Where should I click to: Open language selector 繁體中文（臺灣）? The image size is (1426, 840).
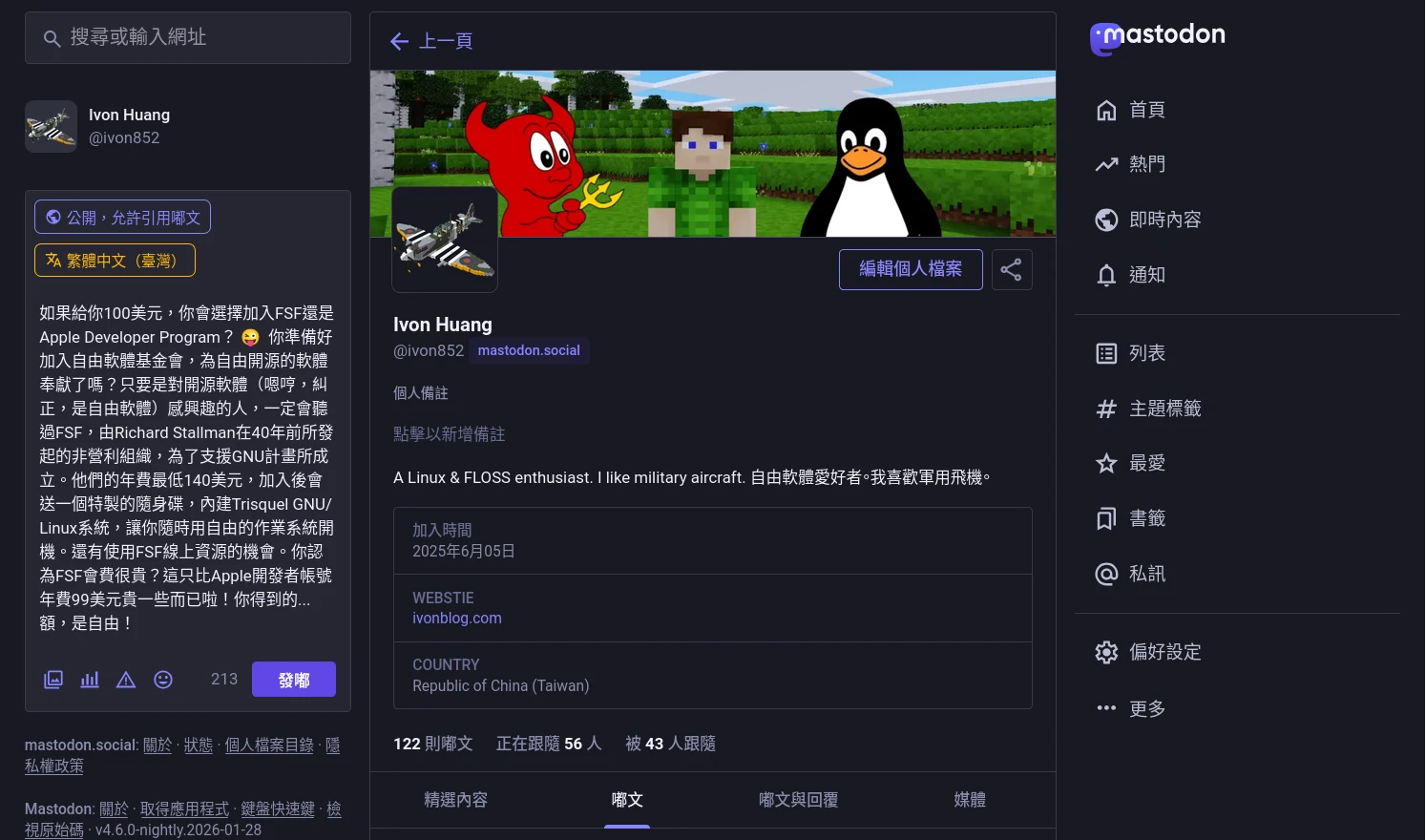(115, 261)
